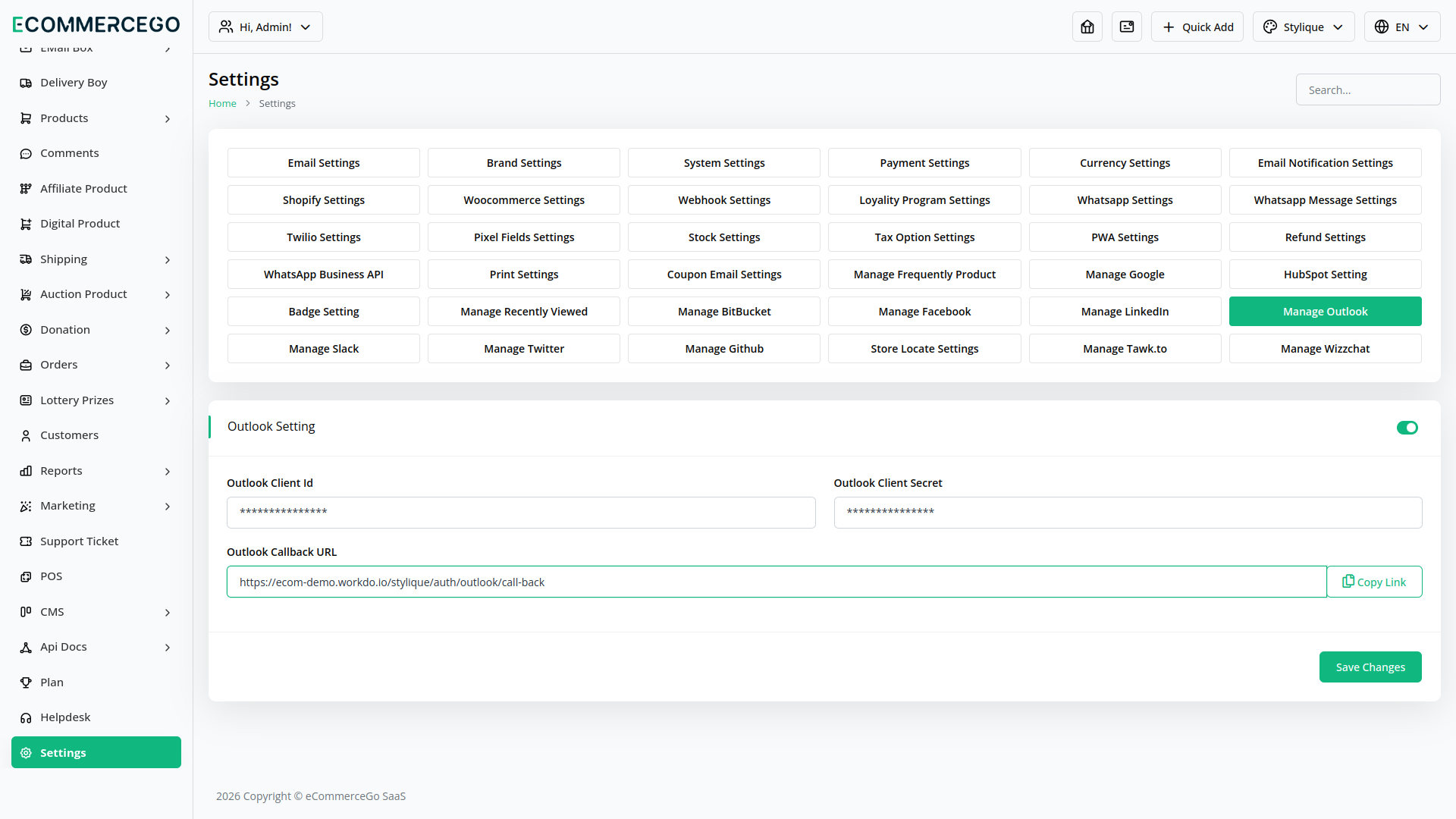Select the Manage Slack tab
This screenshot has width=1456, height=819.
pos(324,349)
